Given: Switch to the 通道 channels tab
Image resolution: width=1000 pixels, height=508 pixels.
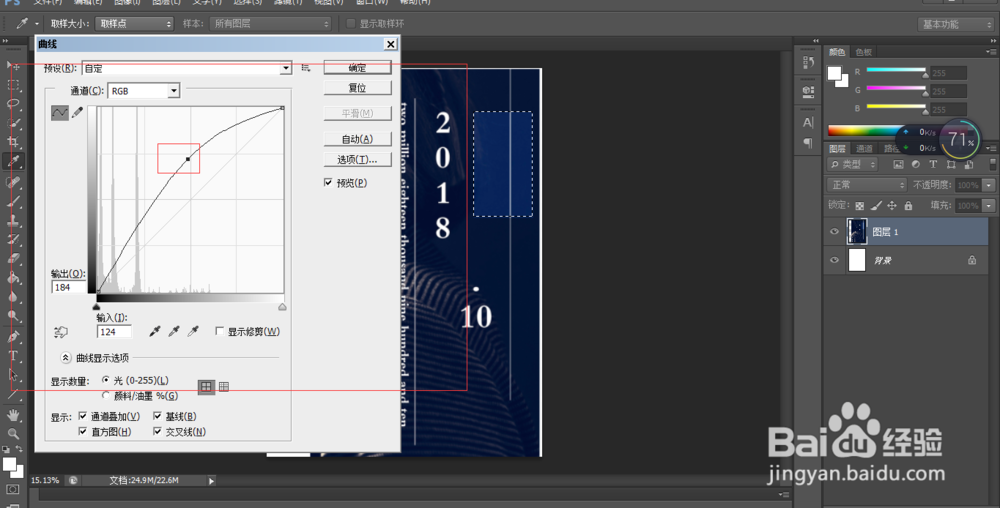Looking at the screenshot, I should click(x=864, y=149).
